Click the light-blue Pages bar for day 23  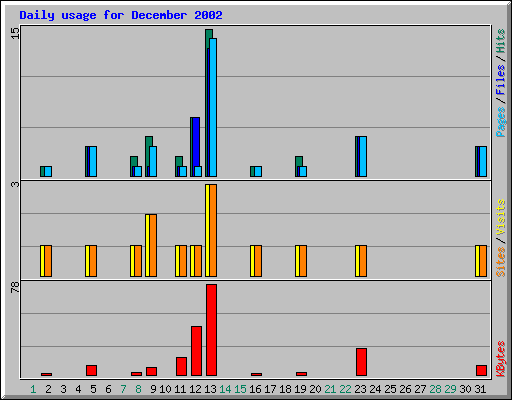click(363, 156)
